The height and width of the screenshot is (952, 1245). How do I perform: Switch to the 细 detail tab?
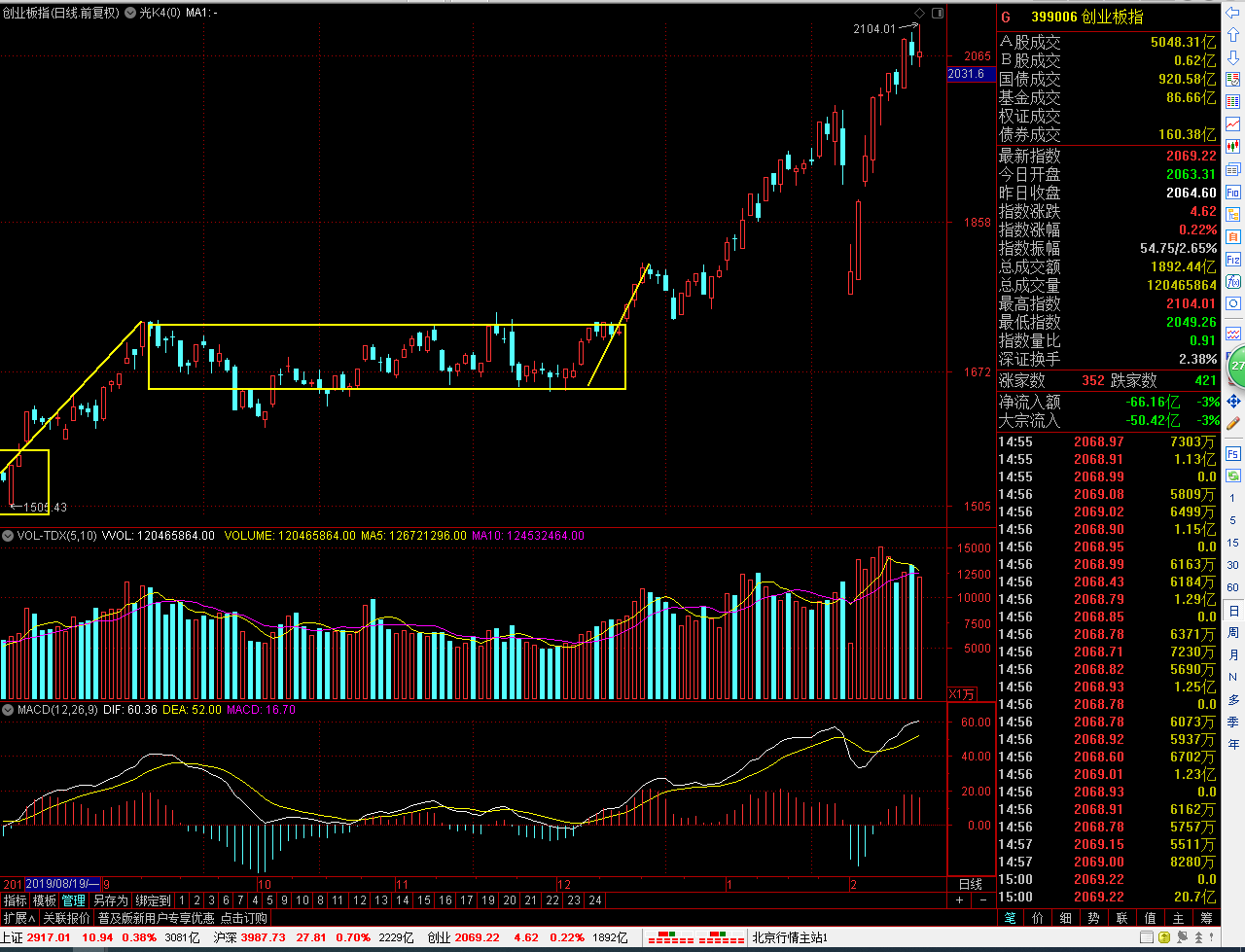[x=1067, y=917]
